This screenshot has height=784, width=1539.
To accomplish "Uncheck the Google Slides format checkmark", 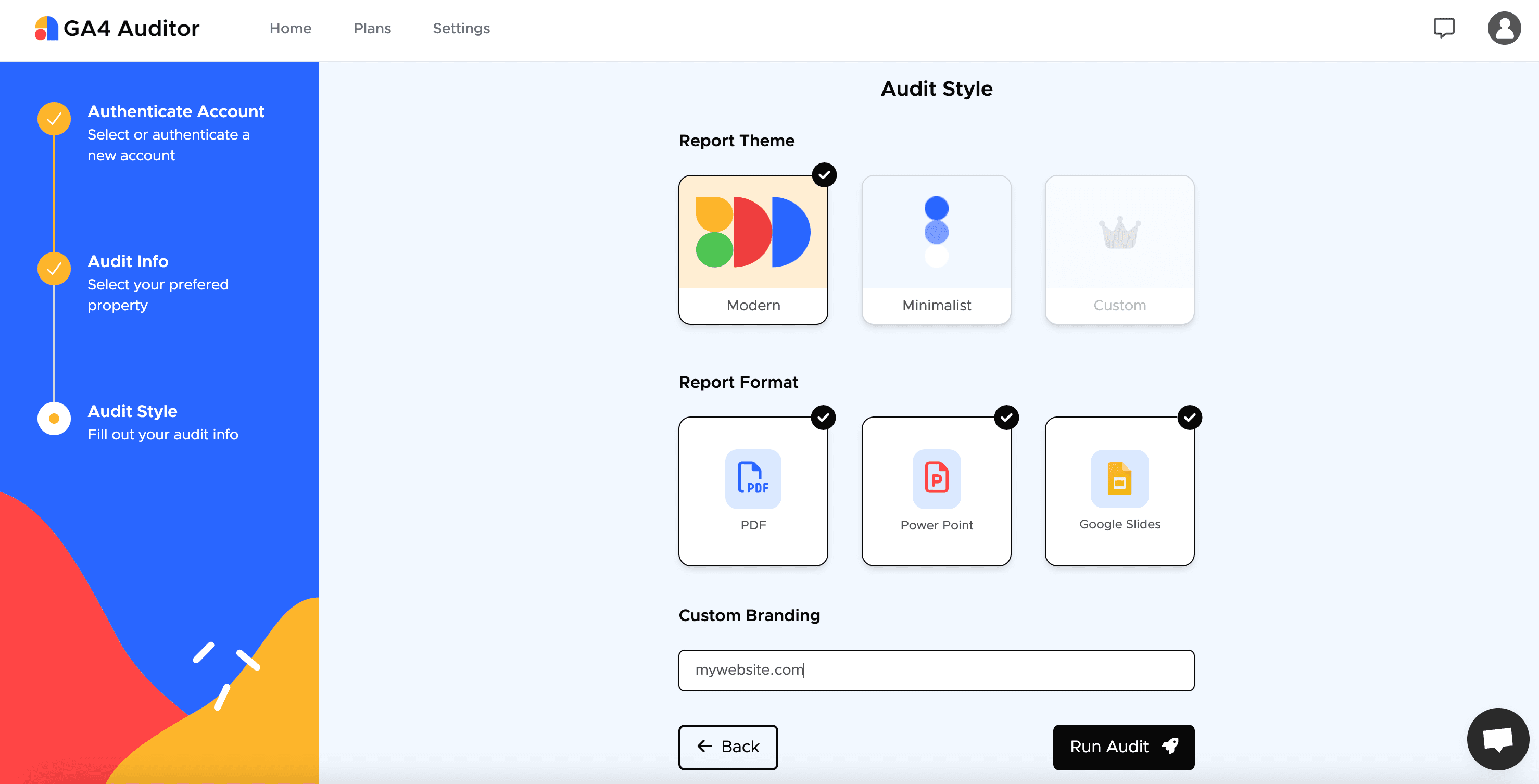I will tap(1190, 417).
